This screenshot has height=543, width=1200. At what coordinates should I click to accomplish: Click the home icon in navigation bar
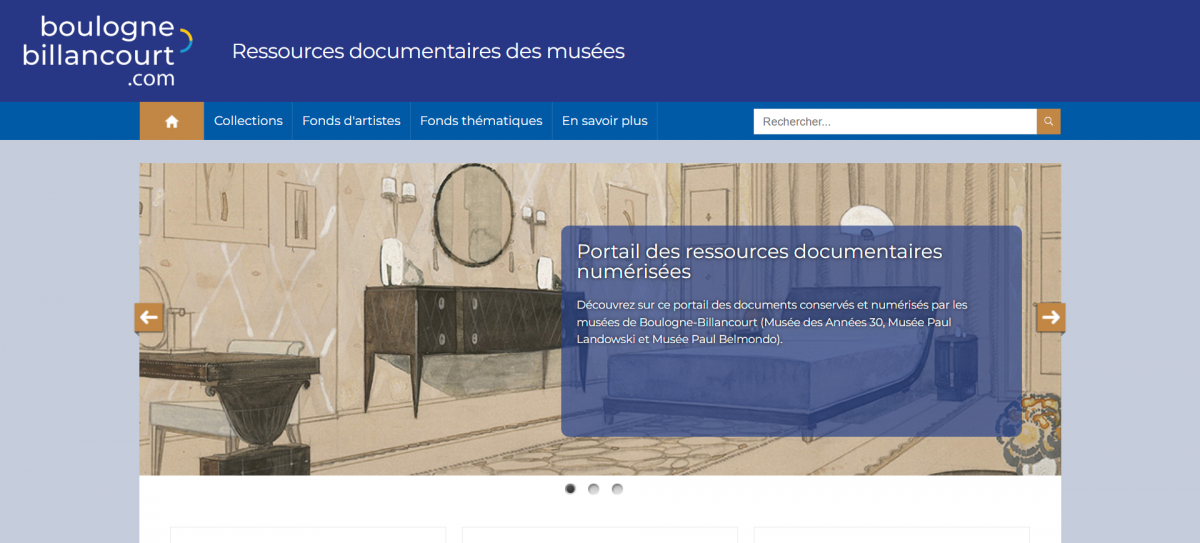pyautogui.click(x=172, y=121)
